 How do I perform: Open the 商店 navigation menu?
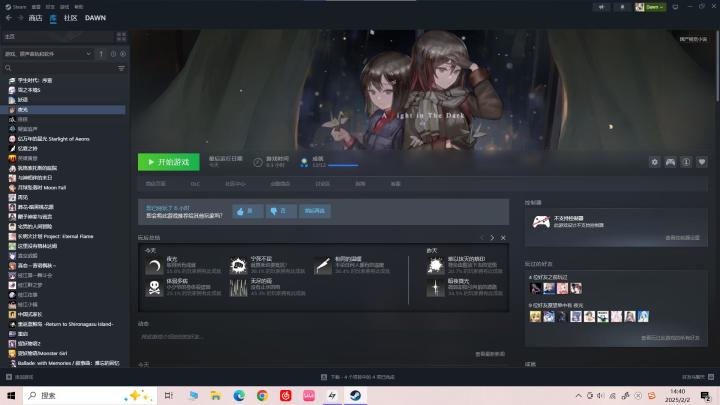[35, 18]
